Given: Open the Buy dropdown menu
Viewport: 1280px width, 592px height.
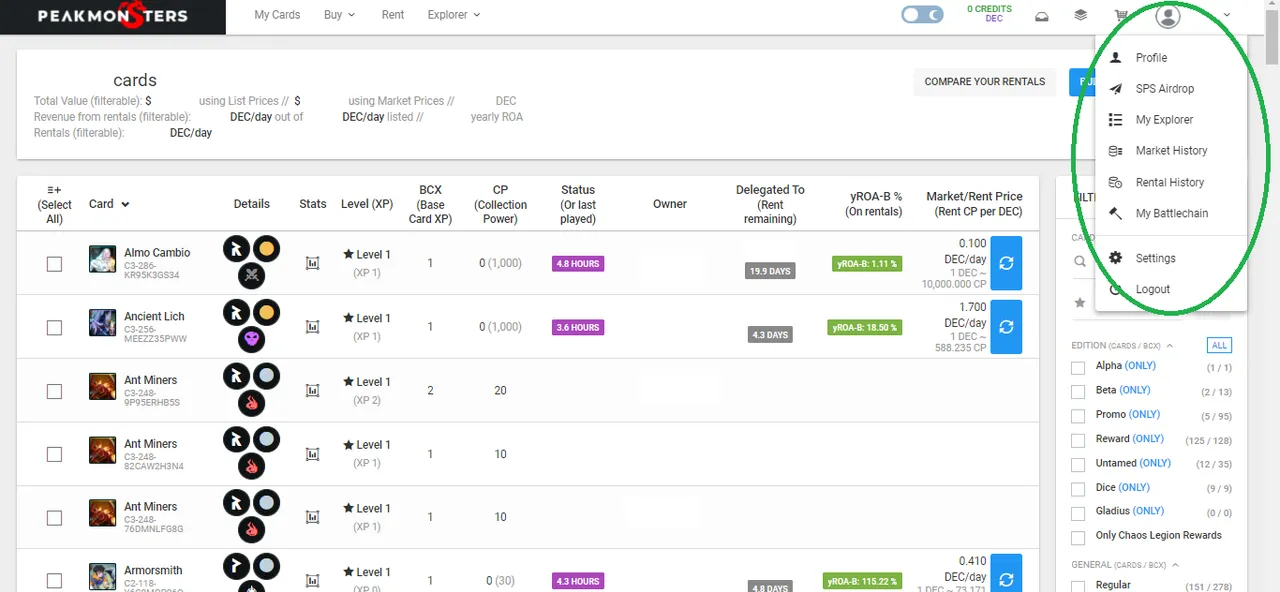Looking at the screenshot, I should pos(339,15).
